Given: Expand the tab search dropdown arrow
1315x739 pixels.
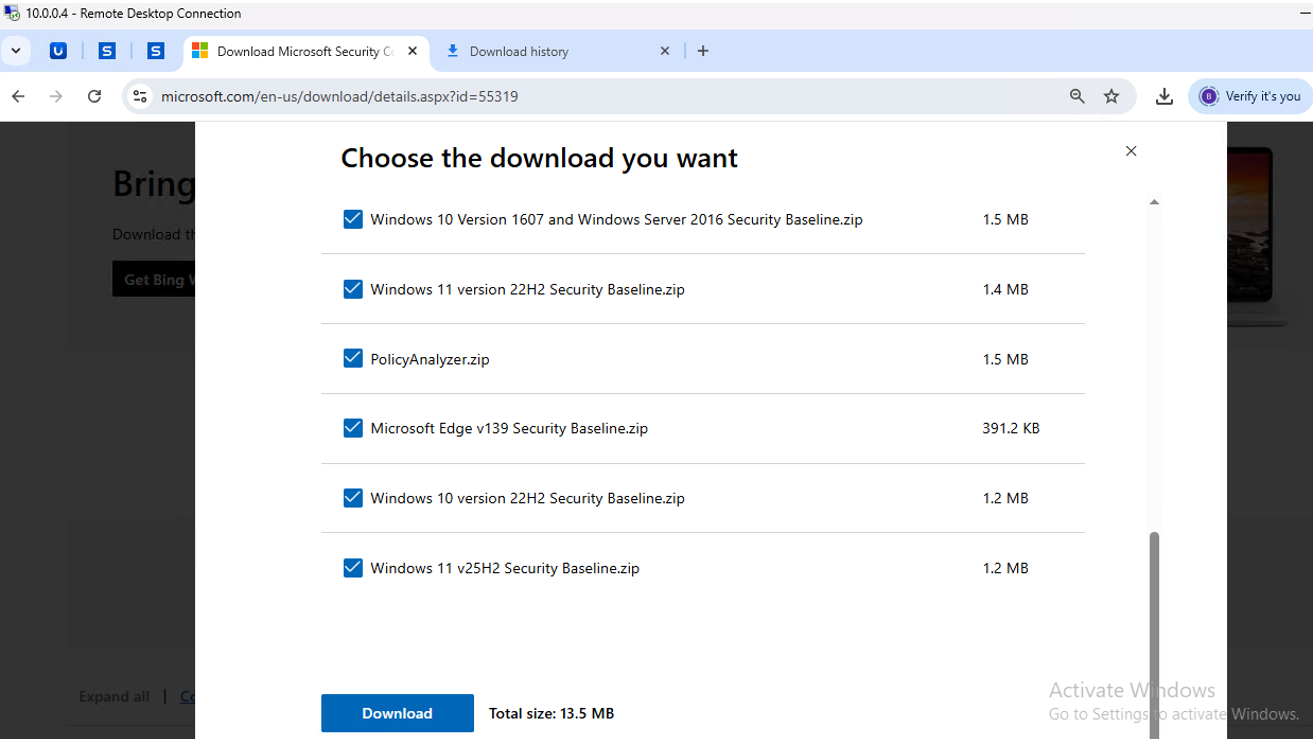Looking at the screenshot, I should coord(16,51).
